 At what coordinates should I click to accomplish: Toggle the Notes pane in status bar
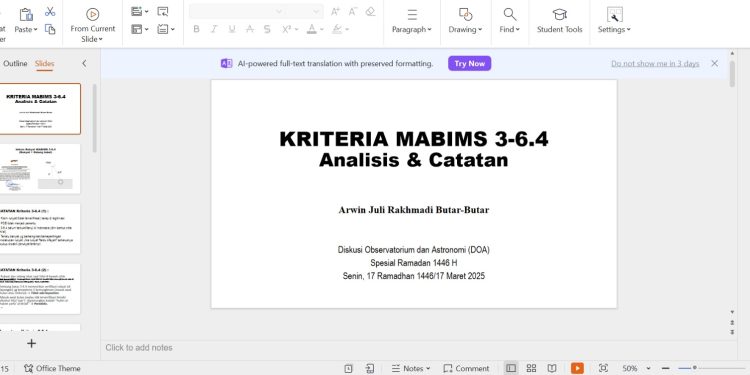410,368
